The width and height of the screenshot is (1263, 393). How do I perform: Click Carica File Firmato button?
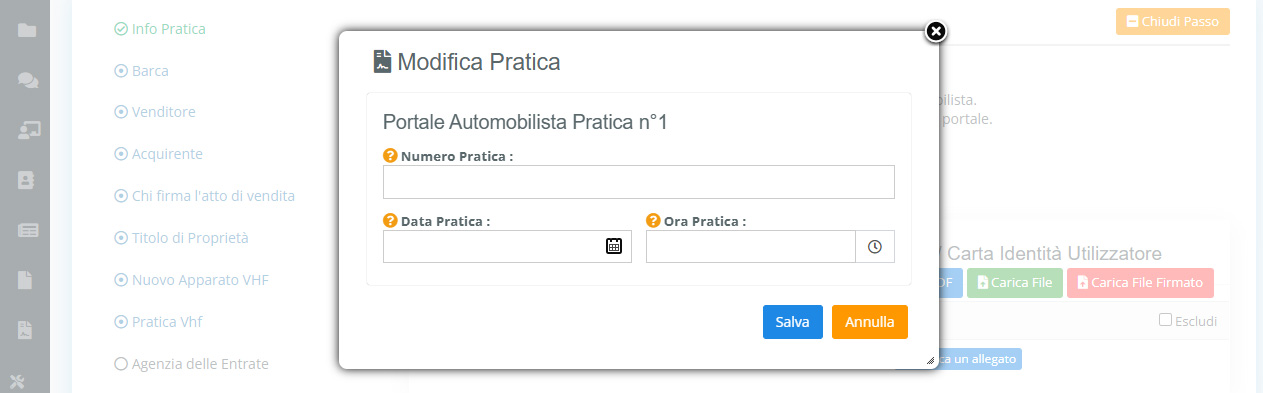click(1140, 283)
